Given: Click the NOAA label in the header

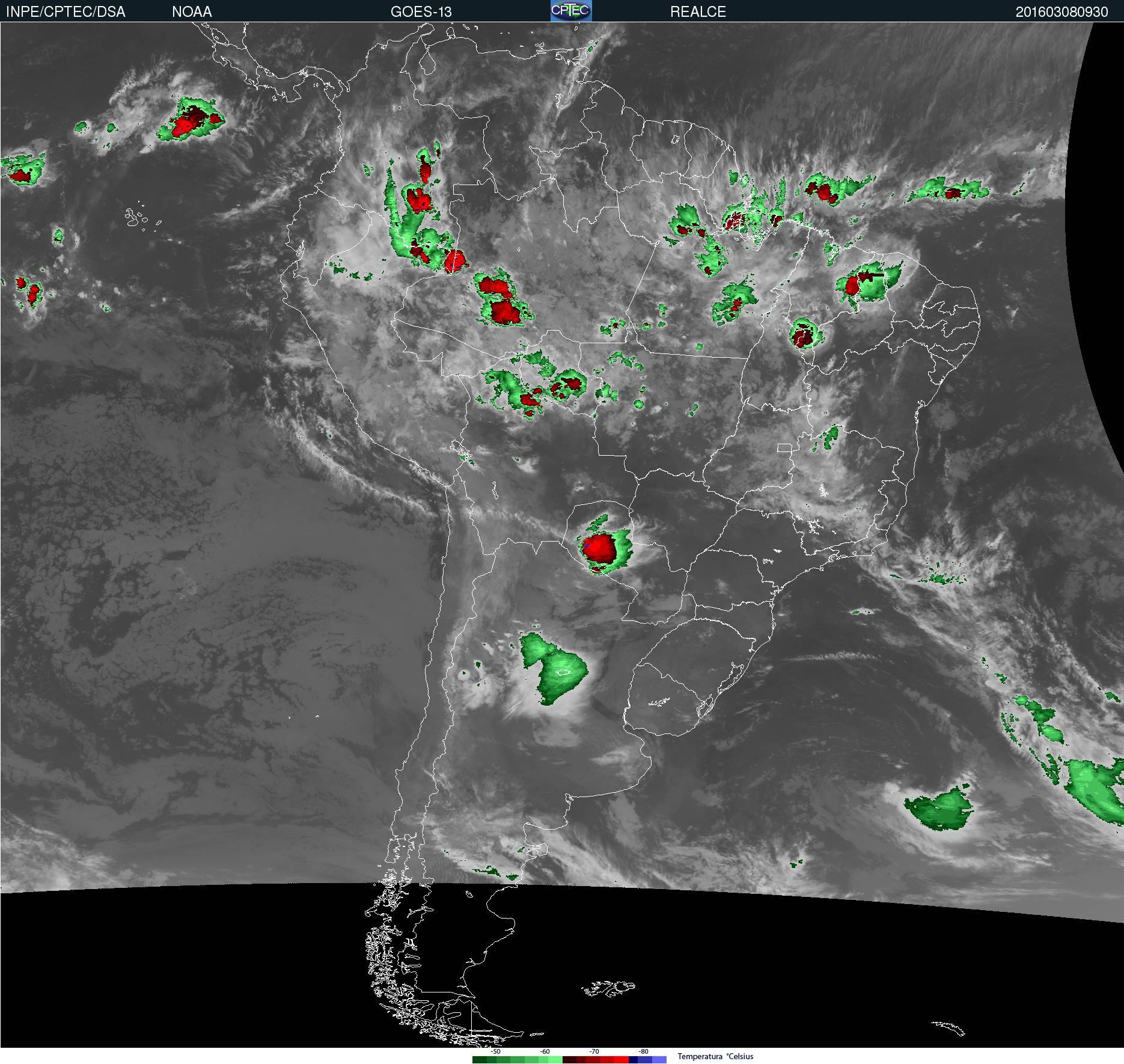Looking at the screenshot, I should pyautogui.click(x=192, y=12).
